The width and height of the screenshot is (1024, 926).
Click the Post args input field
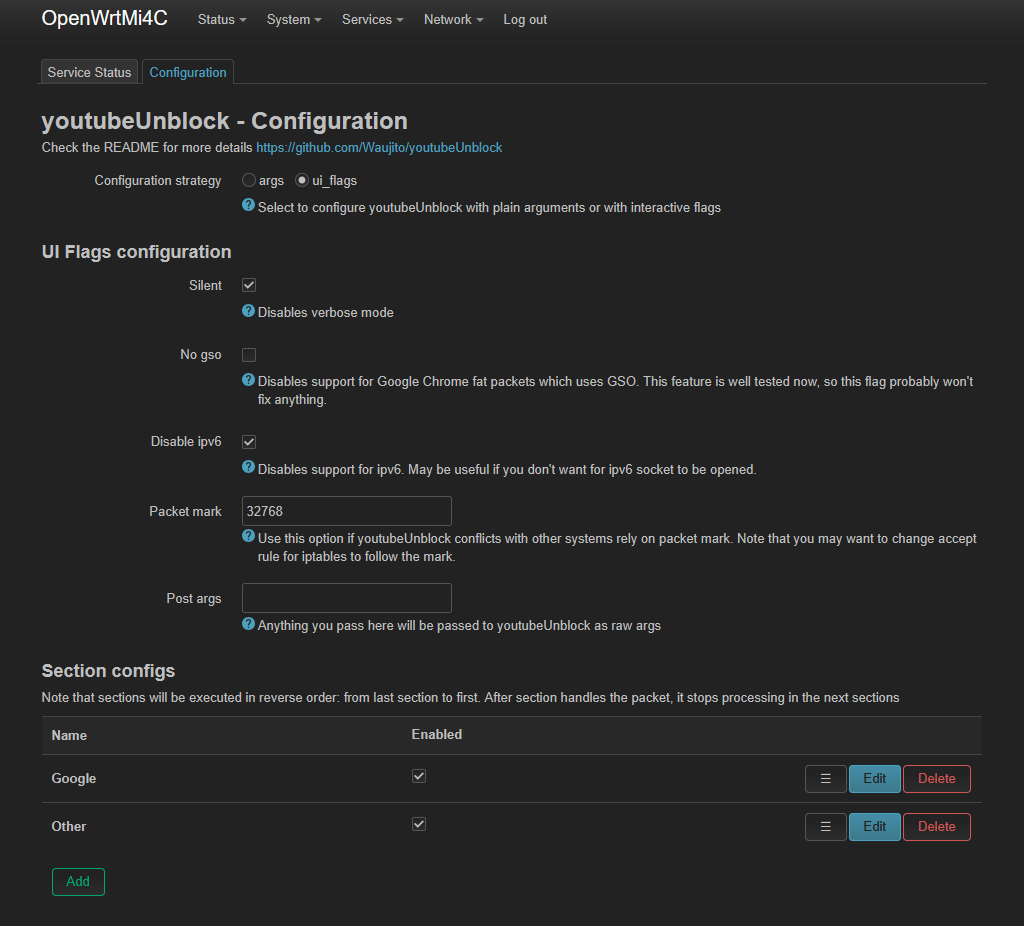[x=347, y=598]
